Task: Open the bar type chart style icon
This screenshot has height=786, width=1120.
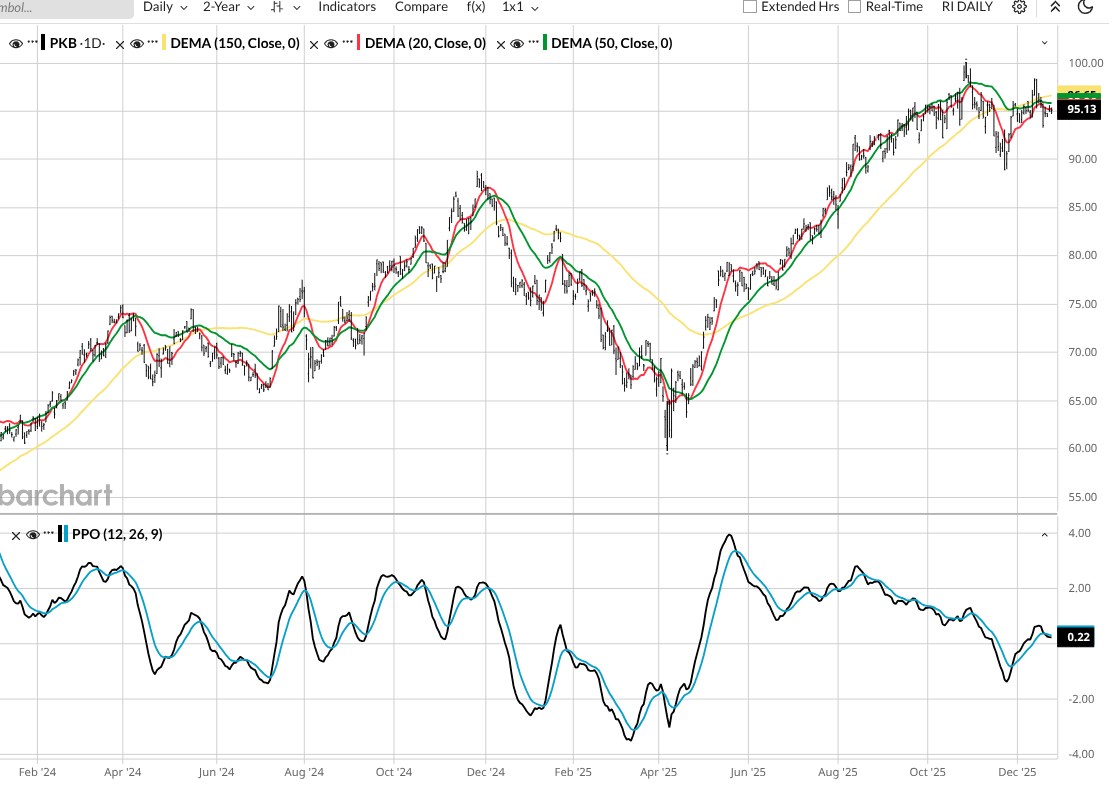Action: [277, 7]
